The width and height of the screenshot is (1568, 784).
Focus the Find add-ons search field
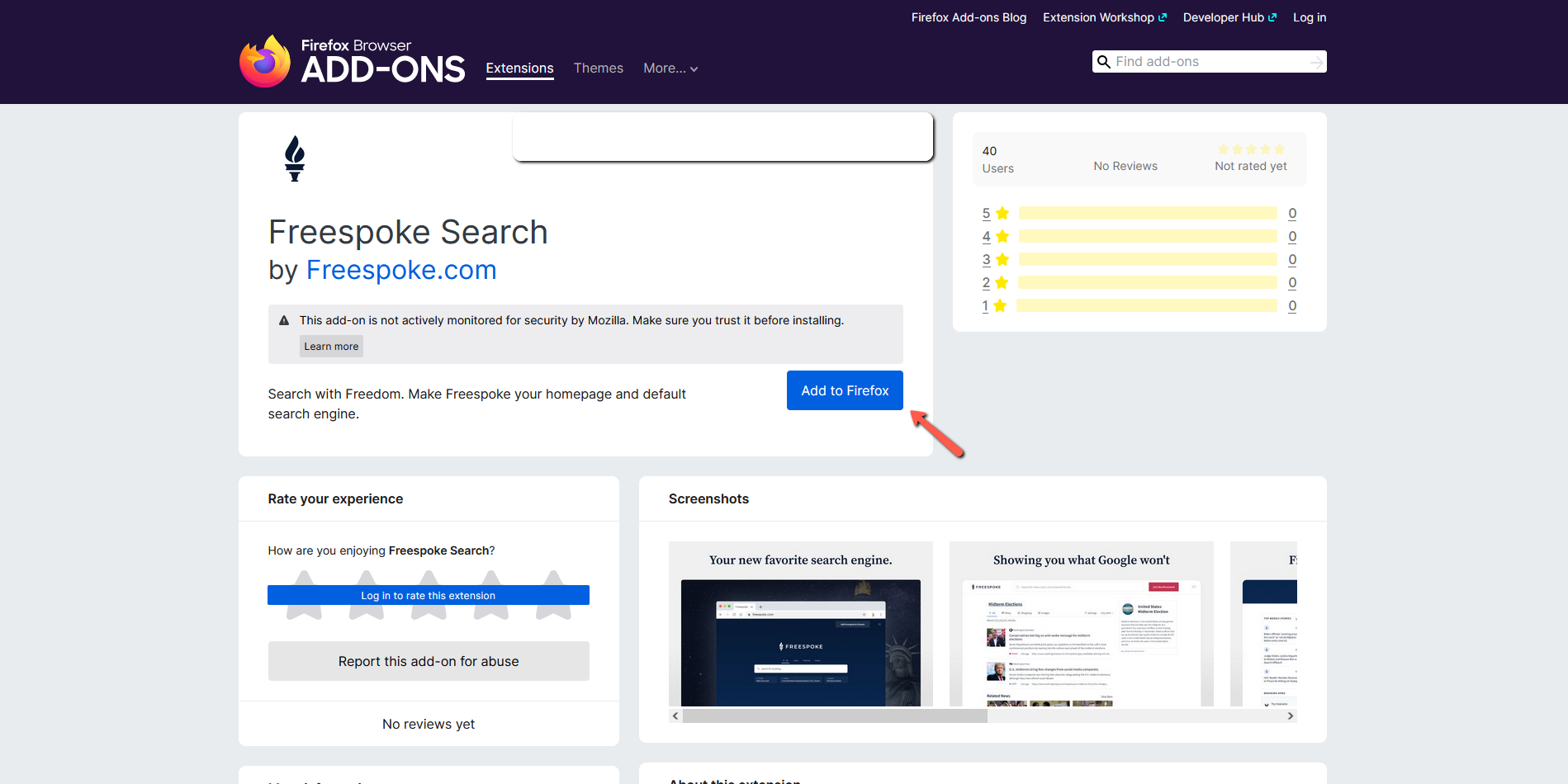(1209, 62)
